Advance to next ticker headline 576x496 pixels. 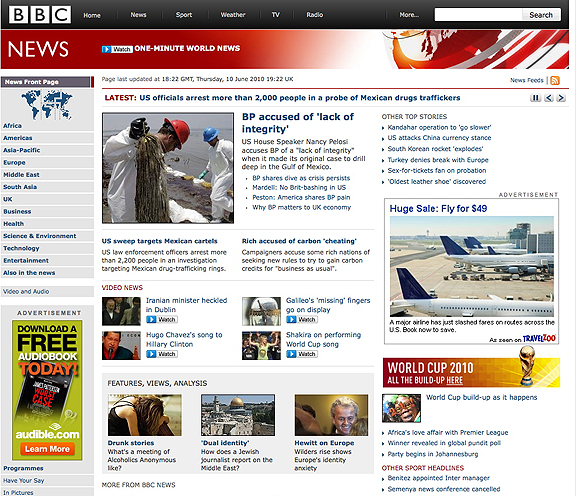561,98
